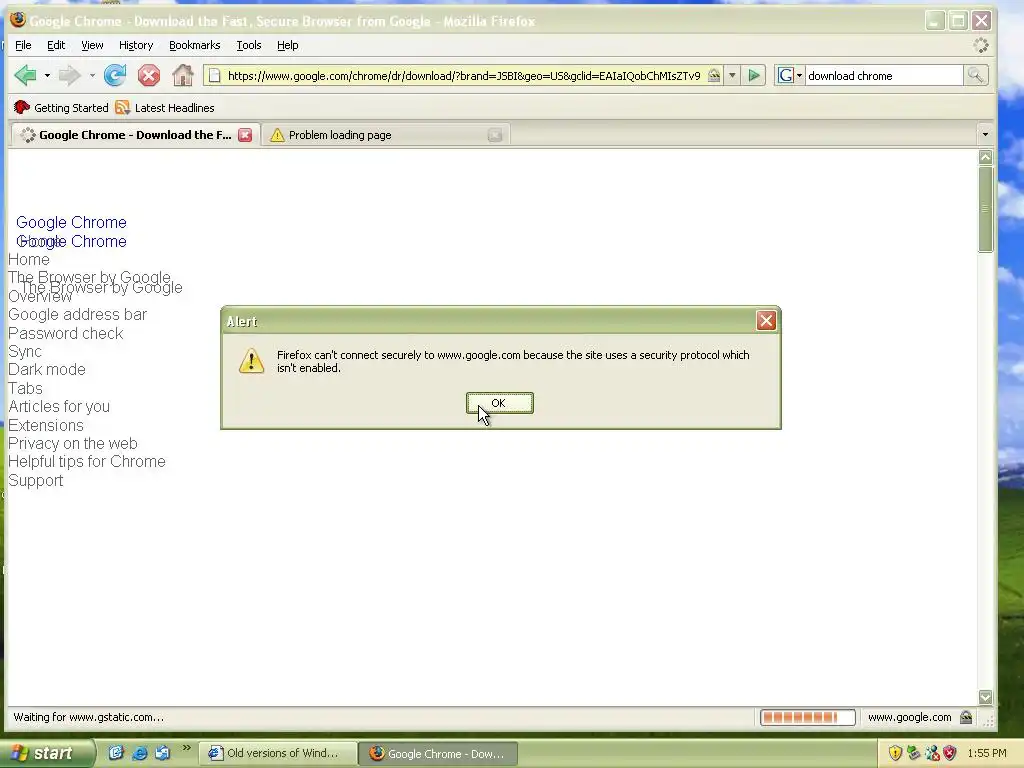Click the Forward arrow navigation button
The width and height of the screenshot is (1024, 768).
[69, 76]
